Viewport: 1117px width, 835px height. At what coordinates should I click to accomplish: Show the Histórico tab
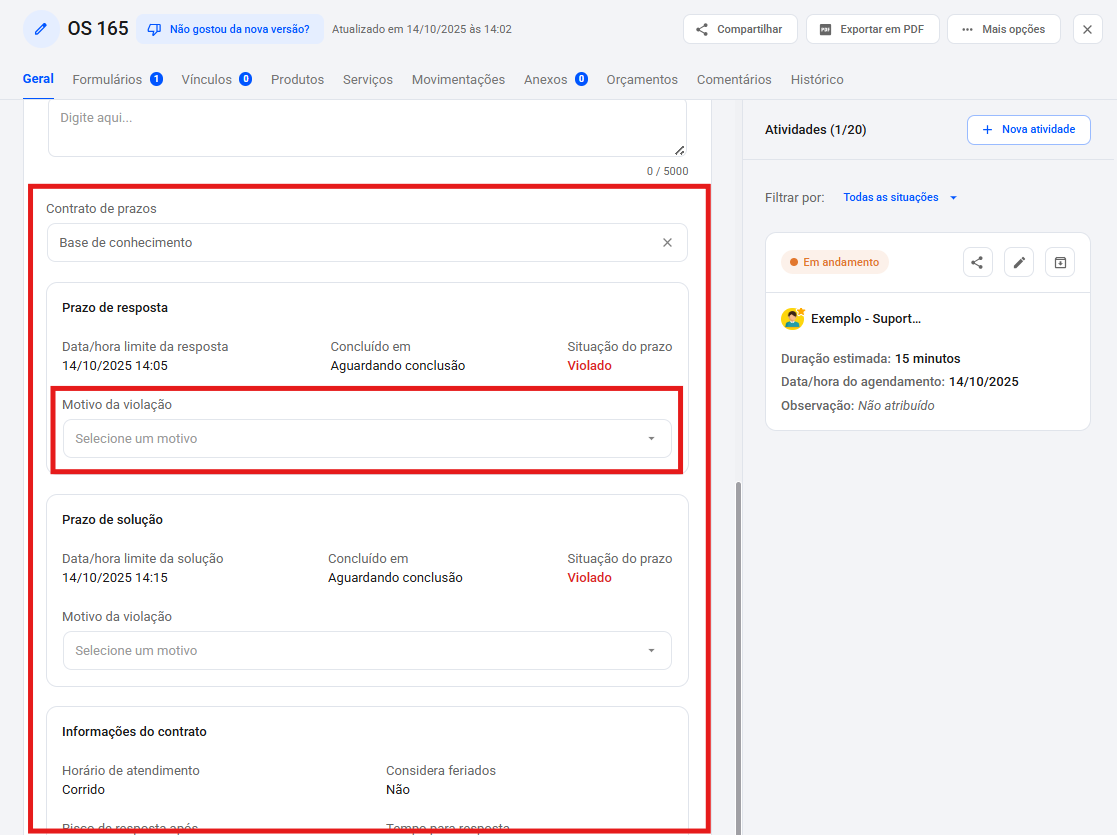816,79
